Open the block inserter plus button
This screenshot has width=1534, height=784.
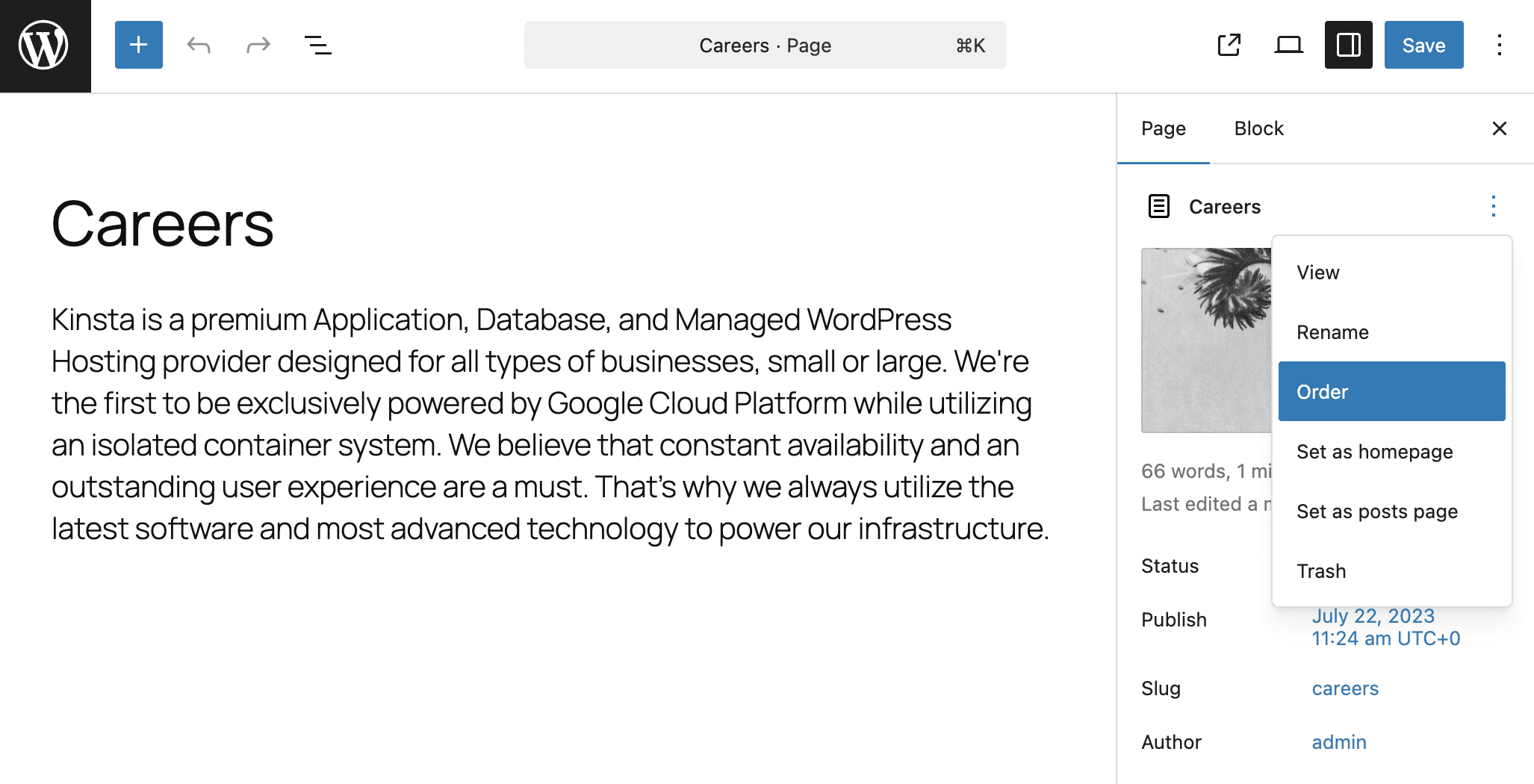139,46
